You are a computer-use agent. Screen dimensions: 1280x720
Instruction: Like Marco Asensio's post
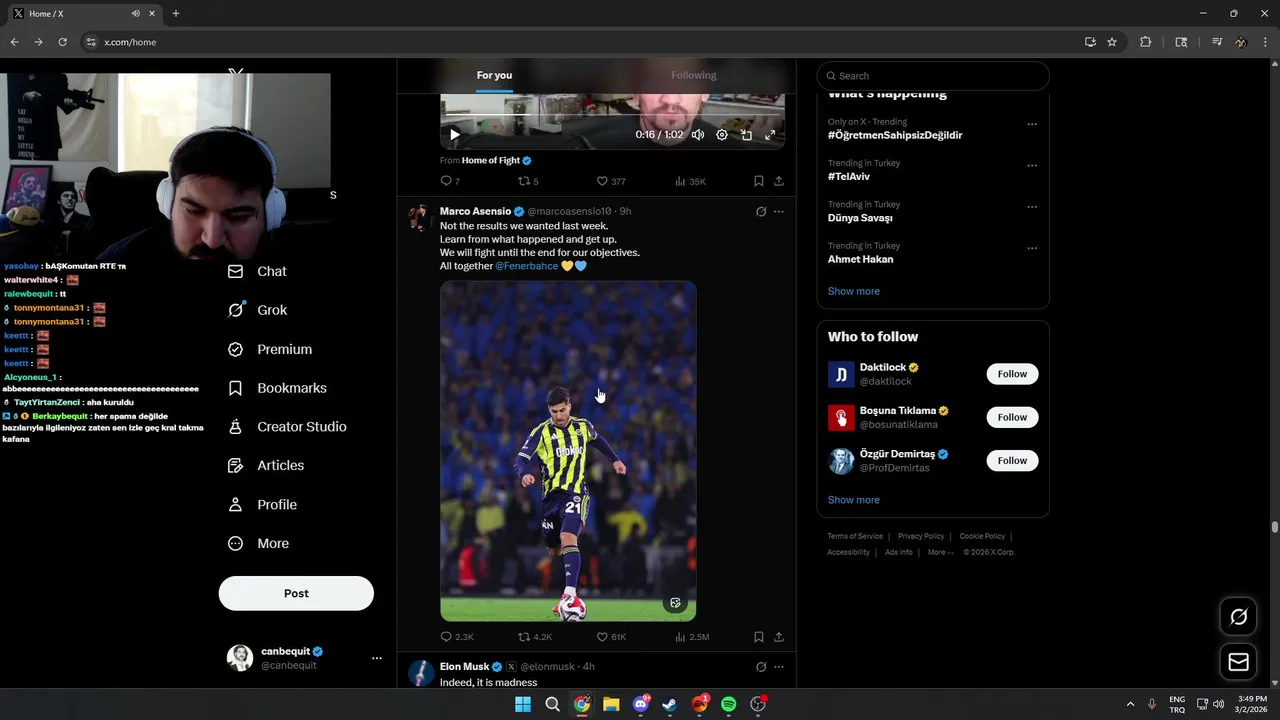[x=611, y=637]
